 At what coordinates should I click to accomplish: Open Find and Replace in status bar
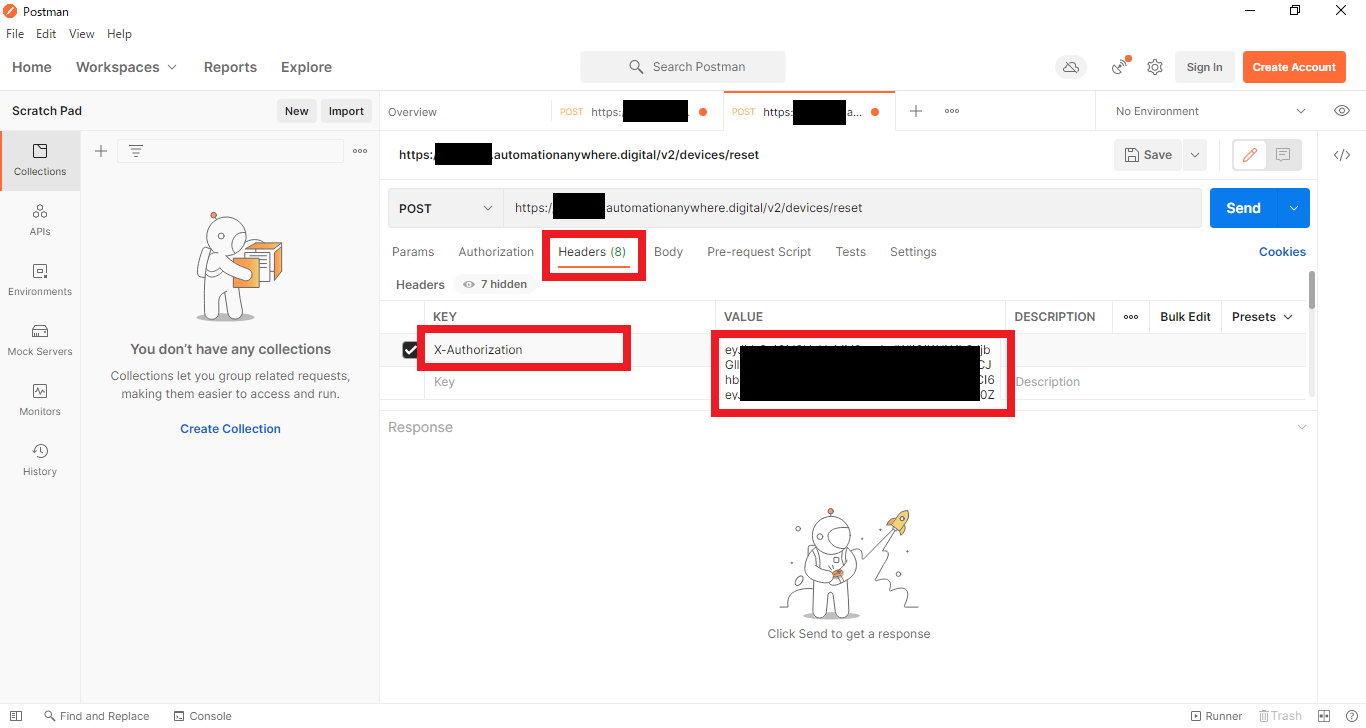click(x=96, y=716)
